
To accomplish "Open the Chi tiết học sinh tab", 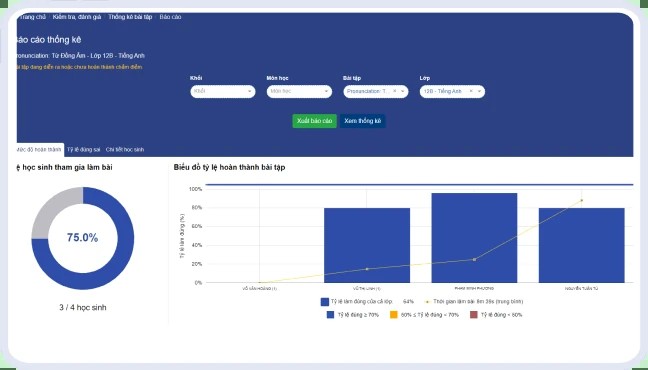I will click(125, 150).
